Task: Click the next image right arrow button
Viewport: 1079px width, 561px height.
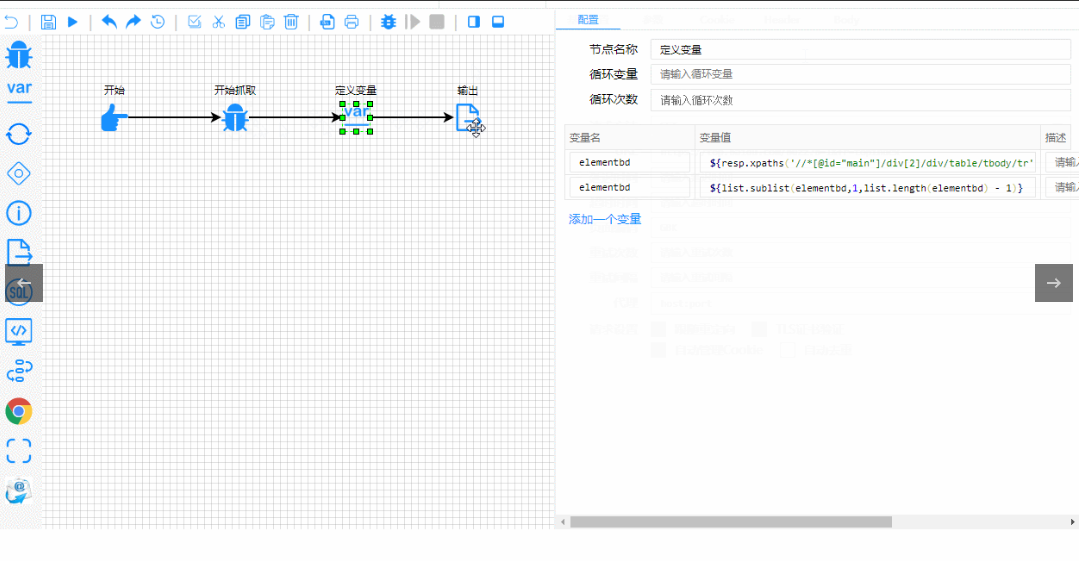Action: point(1054,283)
